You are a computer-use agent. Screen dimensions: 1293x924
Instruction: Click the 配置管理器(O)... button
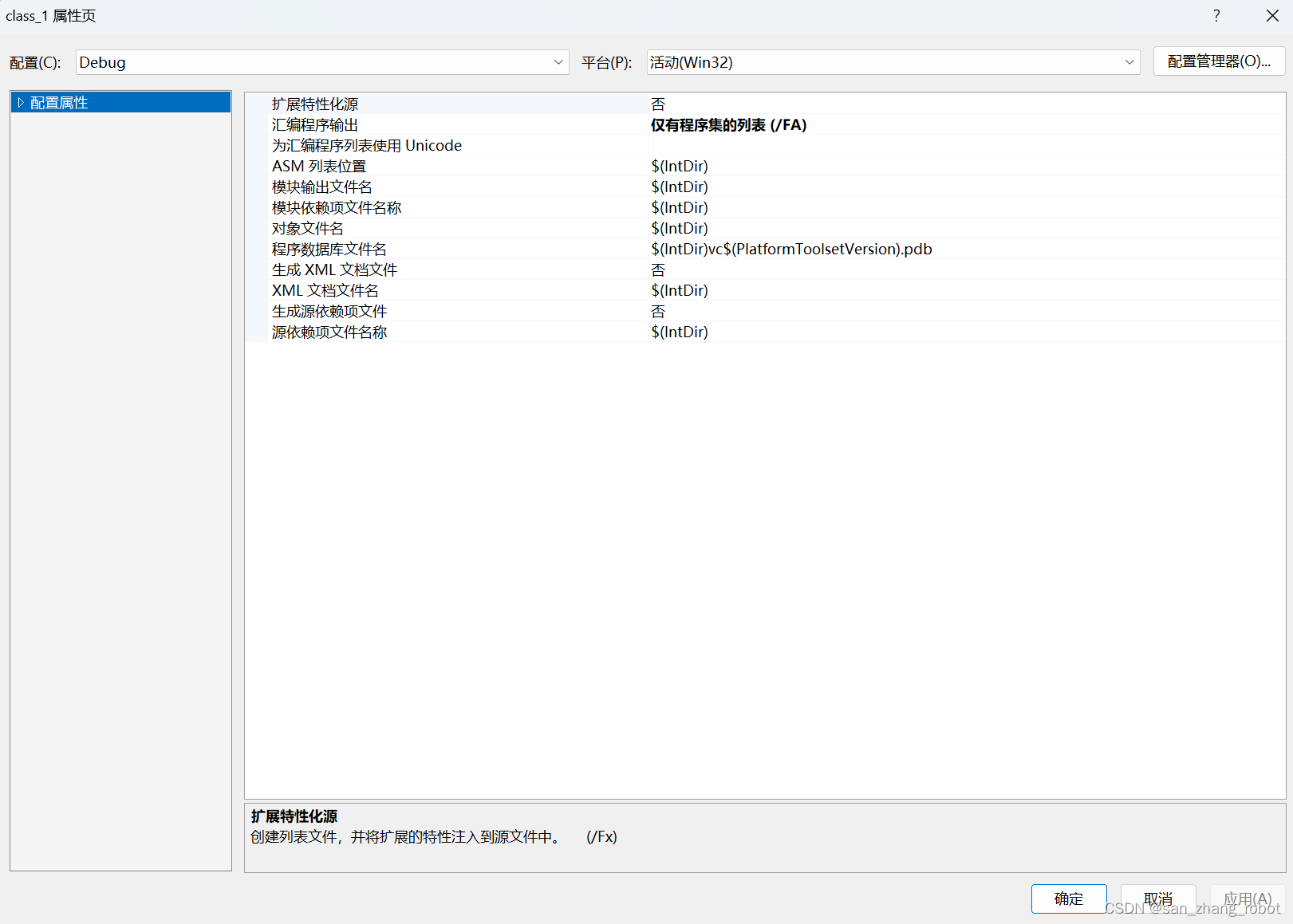click(1219, 61)
